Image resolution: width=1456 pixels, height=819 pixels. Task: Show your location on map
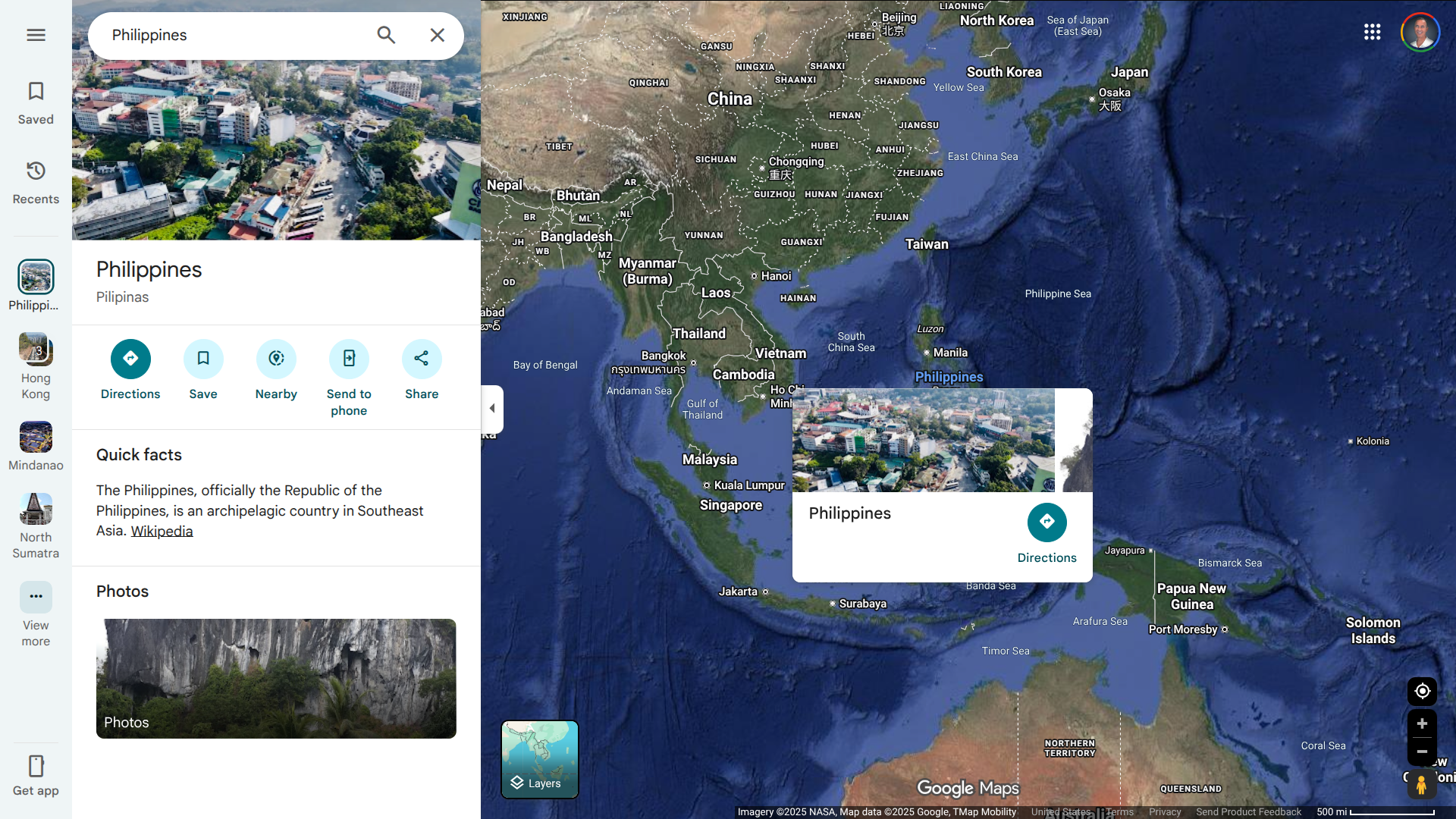point(1422,691)
